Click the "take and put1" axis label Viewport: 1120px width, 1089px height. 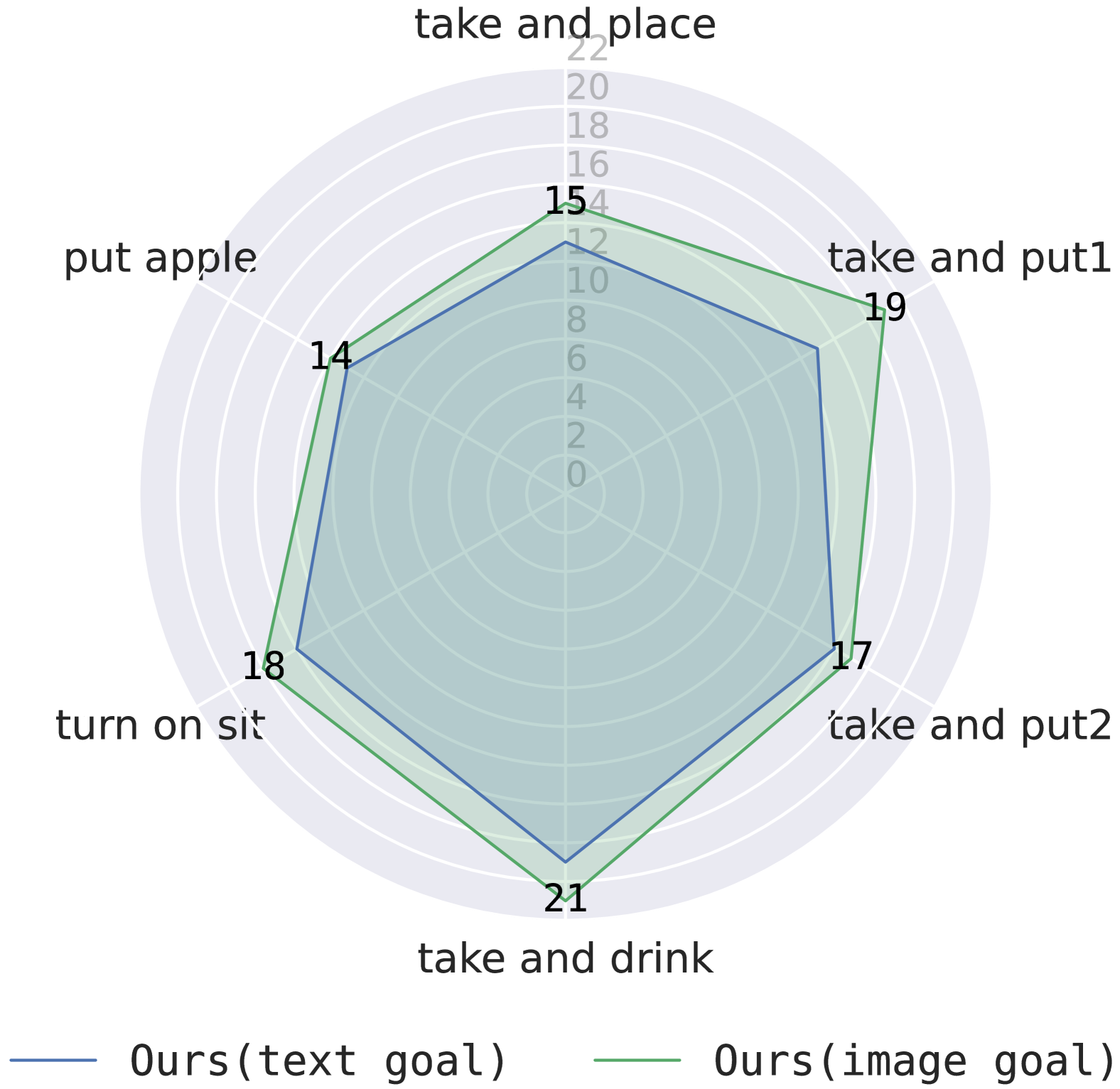tap(969, 258)
